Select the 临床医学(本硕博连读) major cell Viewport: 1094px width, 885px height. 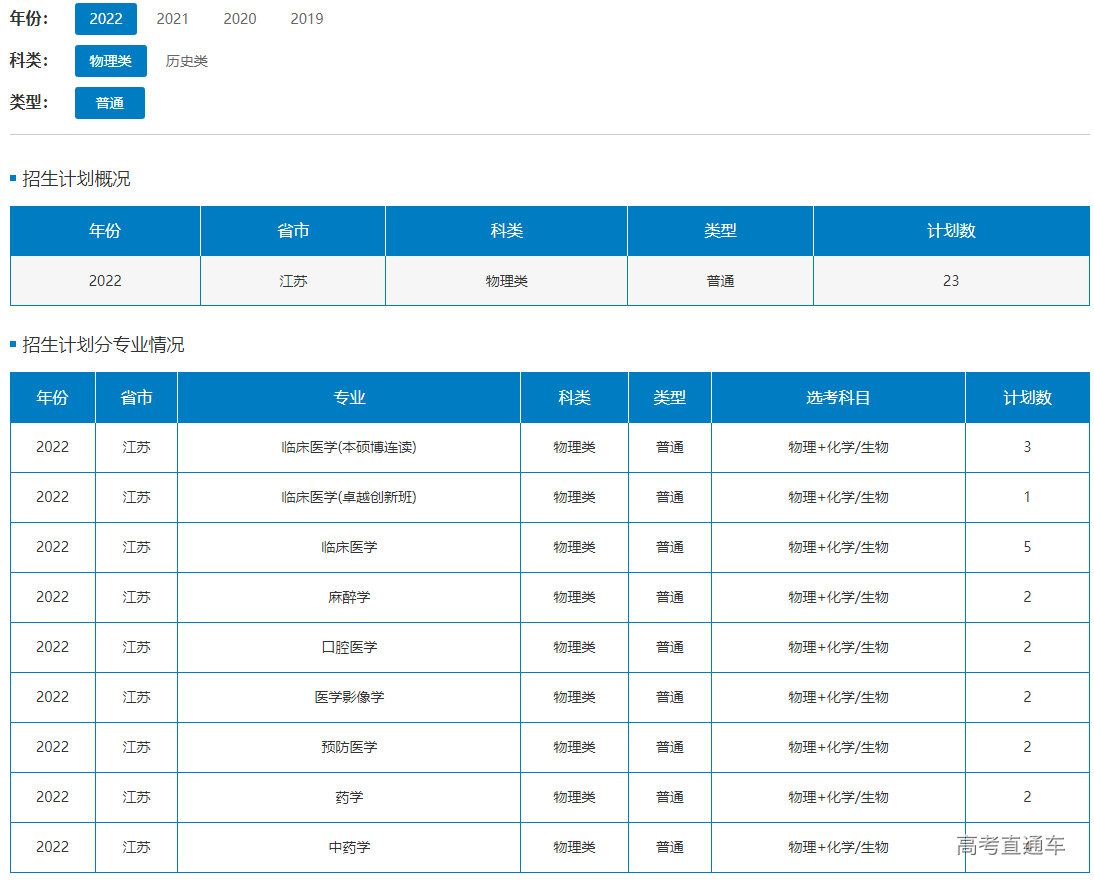point(349,447)
